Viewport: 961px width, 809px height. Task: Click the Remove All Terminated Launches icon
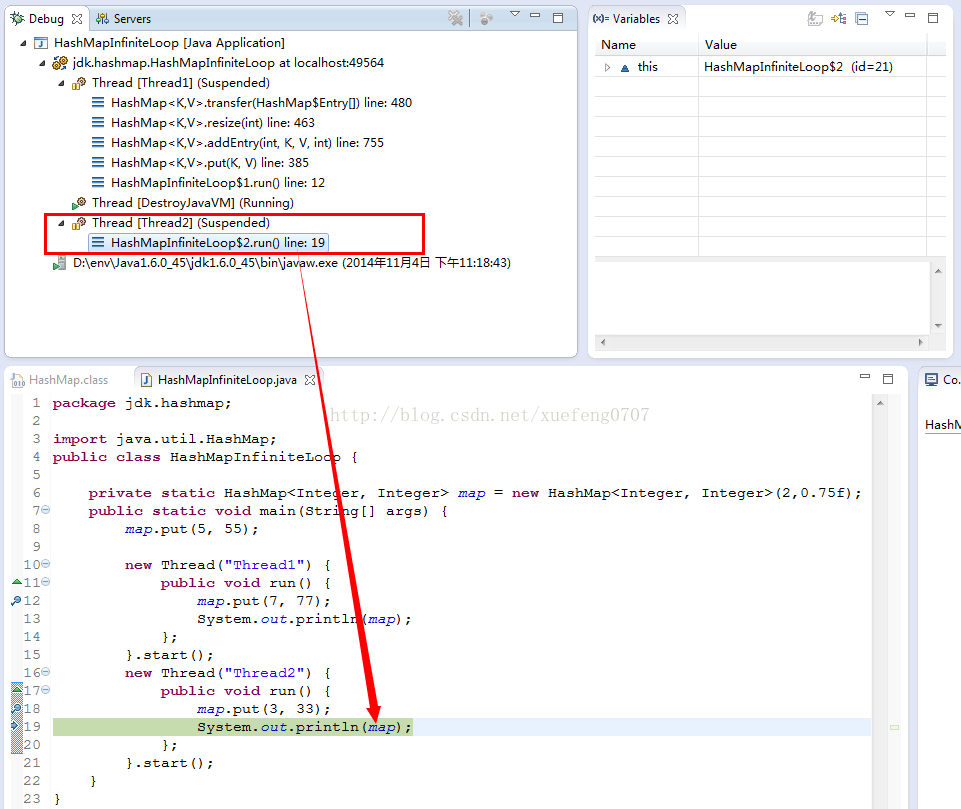pyautogui.click(x=455, y=18)
